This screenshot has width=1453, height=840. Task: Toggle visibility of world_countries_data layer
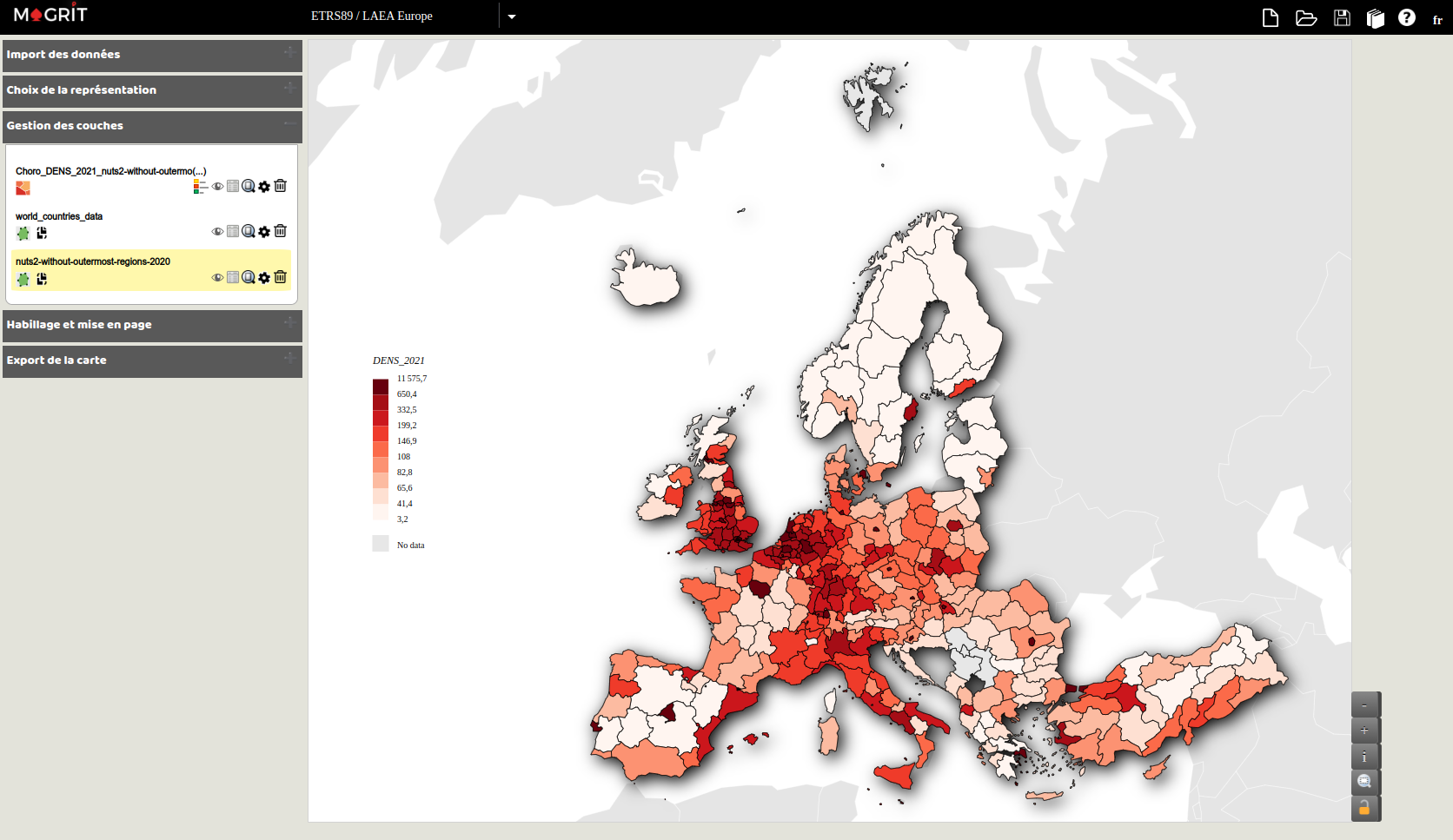tap(217, 231)
